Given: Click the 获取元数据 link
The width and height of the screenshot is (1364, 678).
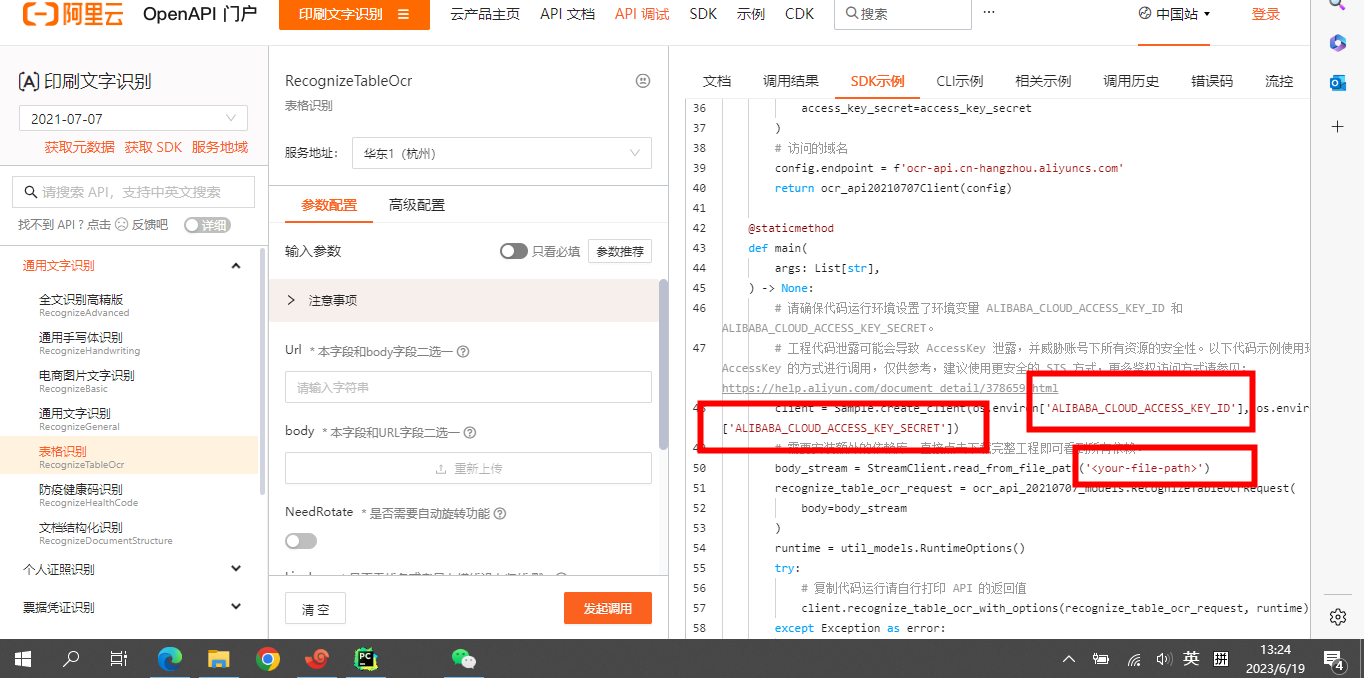Looking at the screenshot, I should 79,147.
